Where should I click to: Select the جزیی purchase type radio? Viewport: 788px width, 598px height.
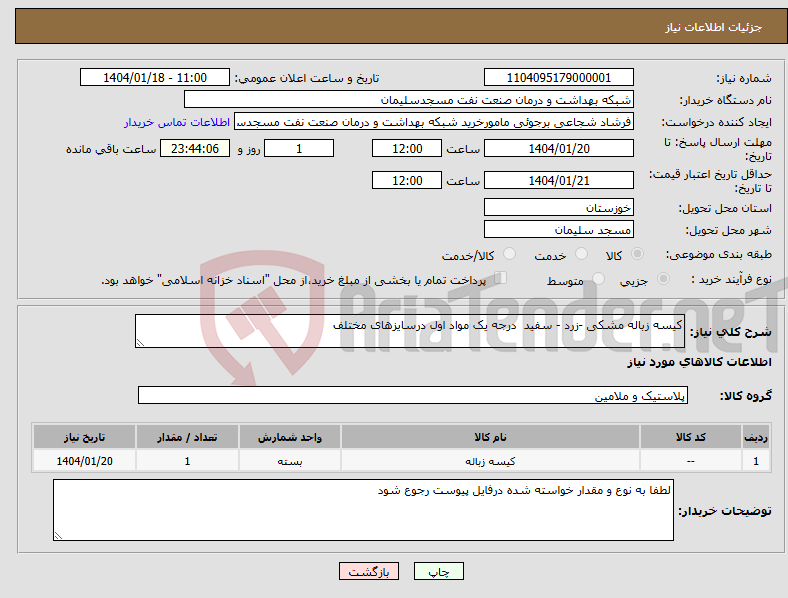pyautogui.click(x=663, y=279)
